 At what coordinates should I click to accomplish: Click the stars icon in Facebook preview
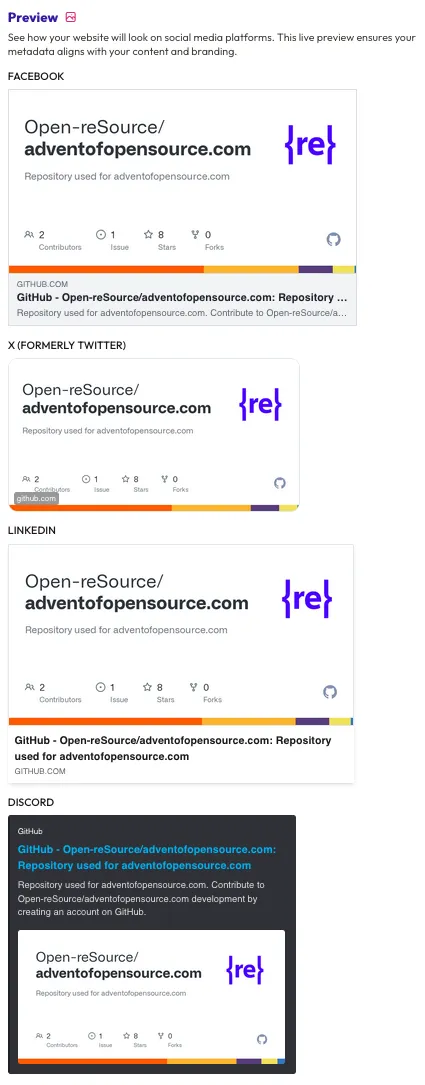[148, 235]
